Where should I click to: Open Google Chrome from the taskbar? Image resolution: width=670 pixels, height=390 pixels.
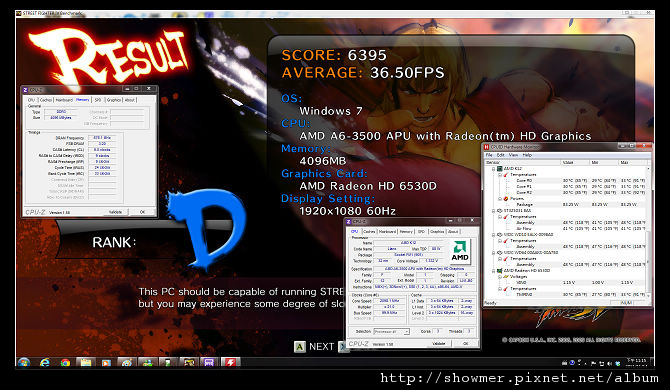pos(65,363)
